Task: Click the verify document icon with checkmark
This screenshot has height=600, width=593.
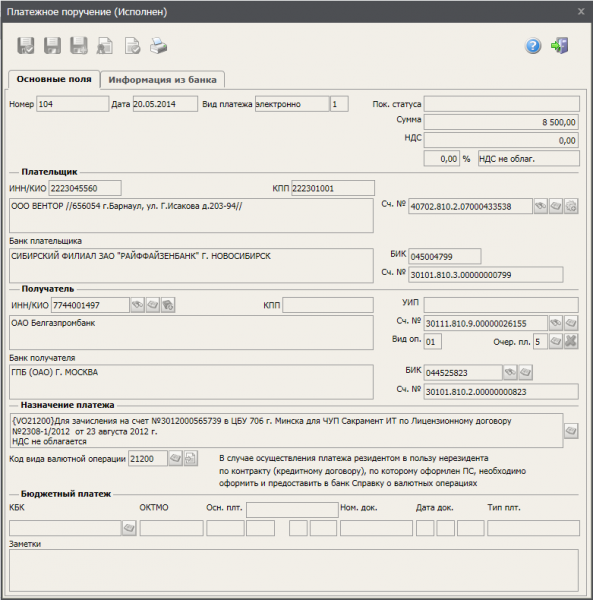Action: [132, 46]
